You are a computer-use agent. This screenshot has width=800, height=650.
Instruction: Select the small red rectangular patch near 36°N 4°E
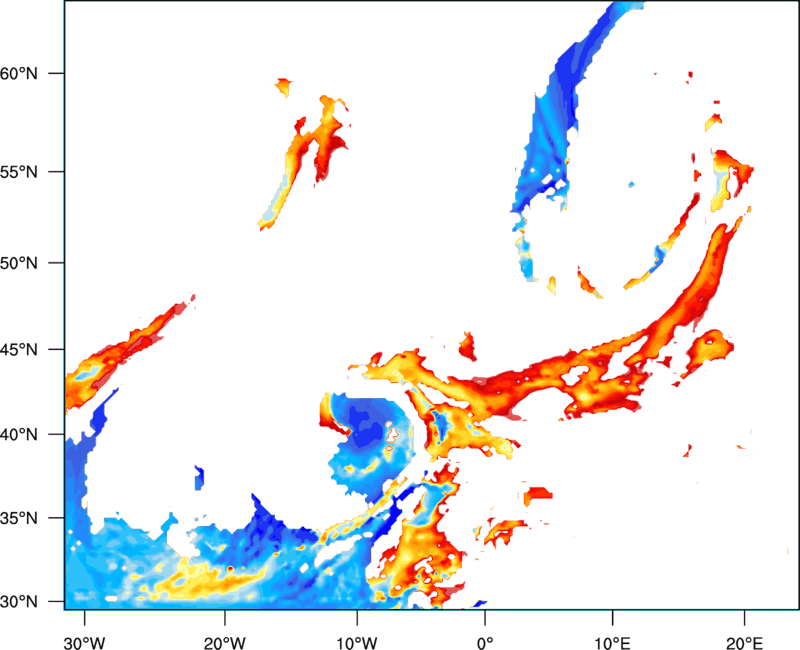(x=538, y=494)
